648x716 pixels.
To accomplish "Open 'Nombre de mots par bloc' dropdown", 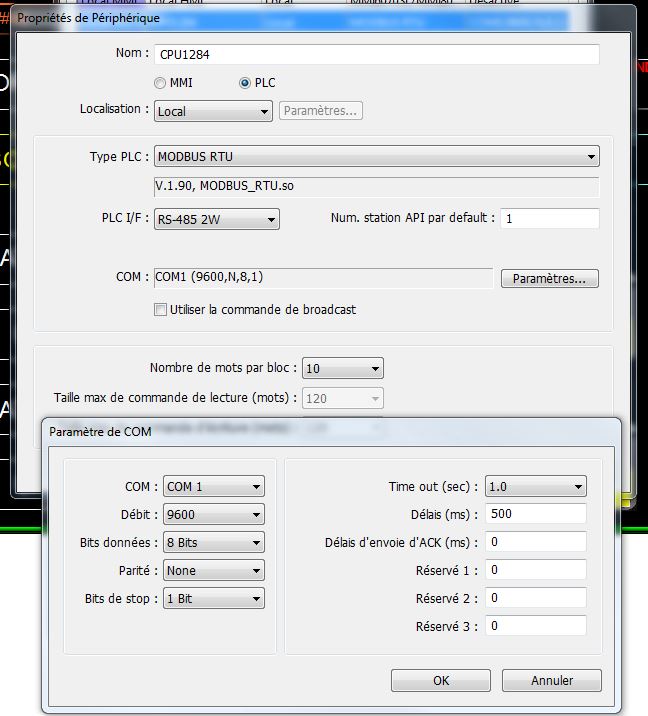I will [342, 369].
